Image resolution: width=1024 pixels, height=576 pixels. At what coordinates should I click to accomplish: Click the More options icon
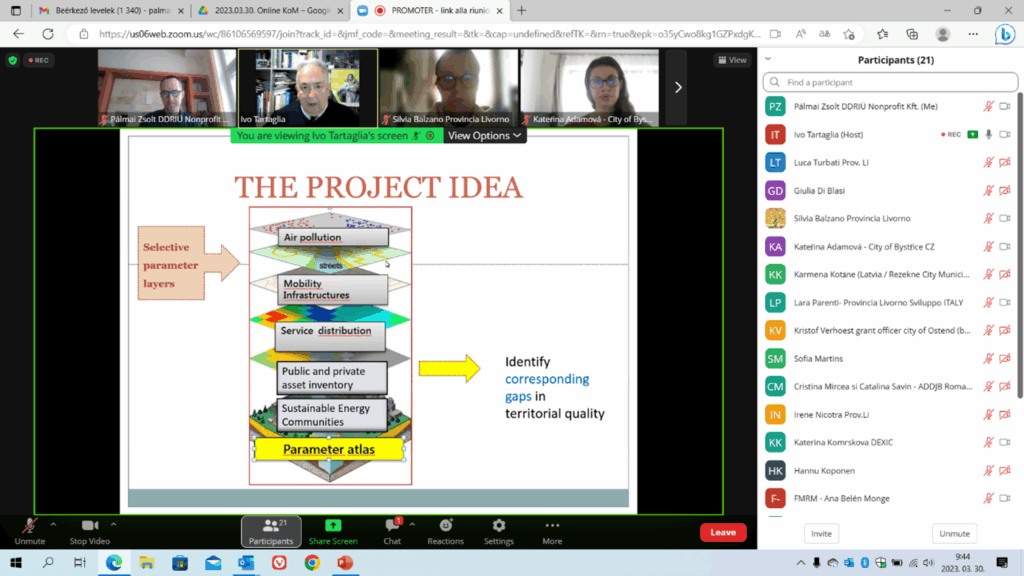[552, 531]
